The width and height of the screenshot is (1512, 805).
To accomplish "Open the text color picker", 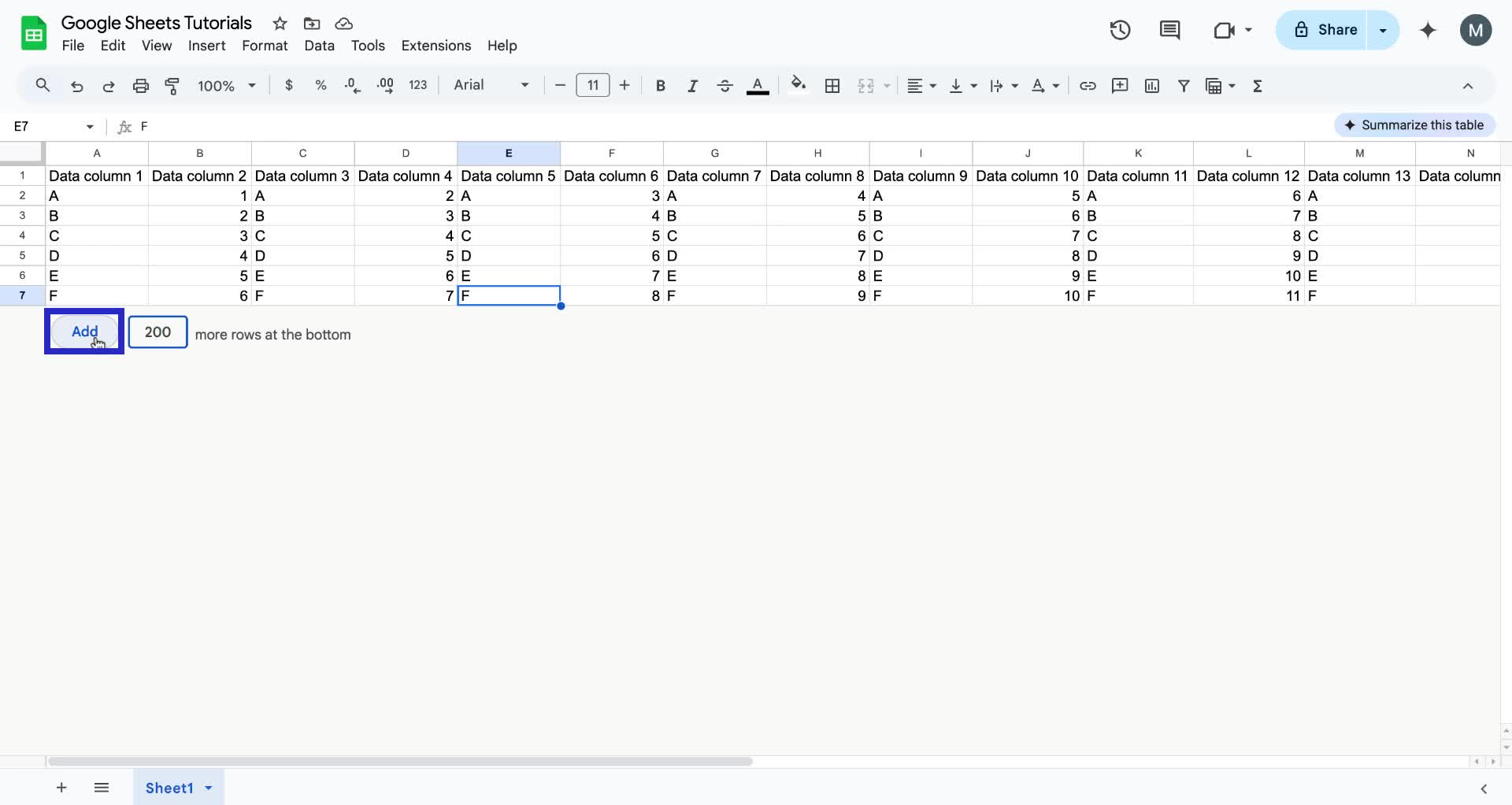I will (x=757, y=86).
